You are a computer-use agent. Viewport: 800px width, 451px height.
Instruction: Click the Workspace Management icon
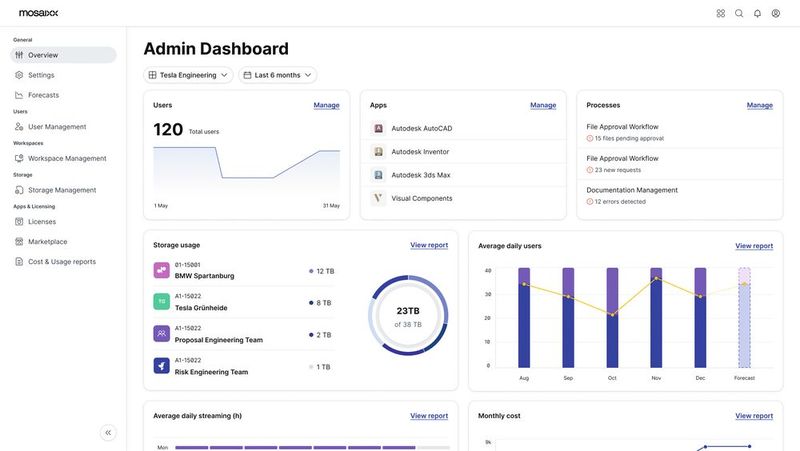19,158
